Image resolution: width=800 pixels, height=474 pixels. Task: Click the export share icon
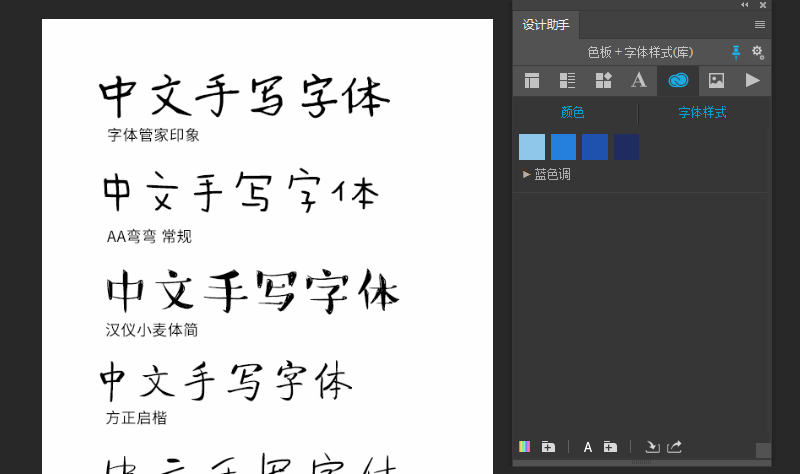pos(674,447)
